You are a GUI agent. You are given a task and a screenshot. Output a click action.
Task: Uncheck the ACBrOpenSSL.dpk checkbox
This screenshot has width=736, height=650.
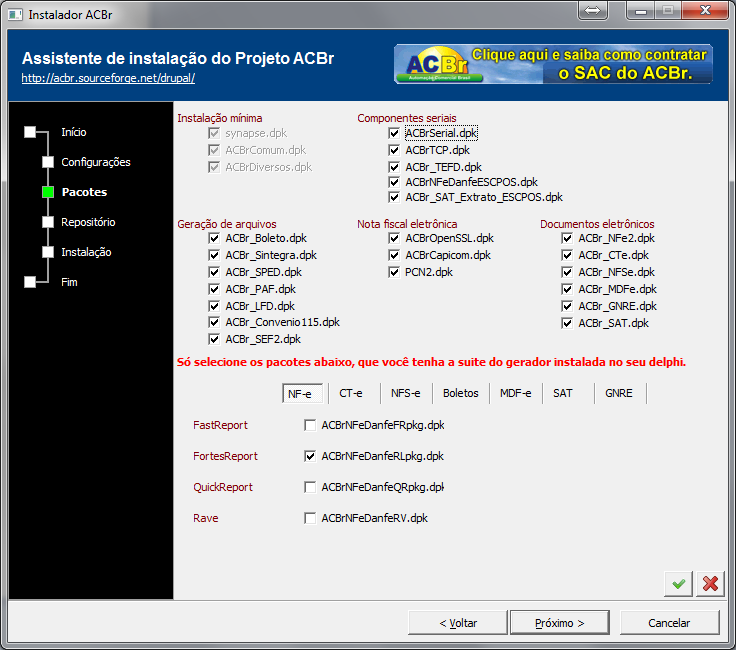[x=394, y=238]
